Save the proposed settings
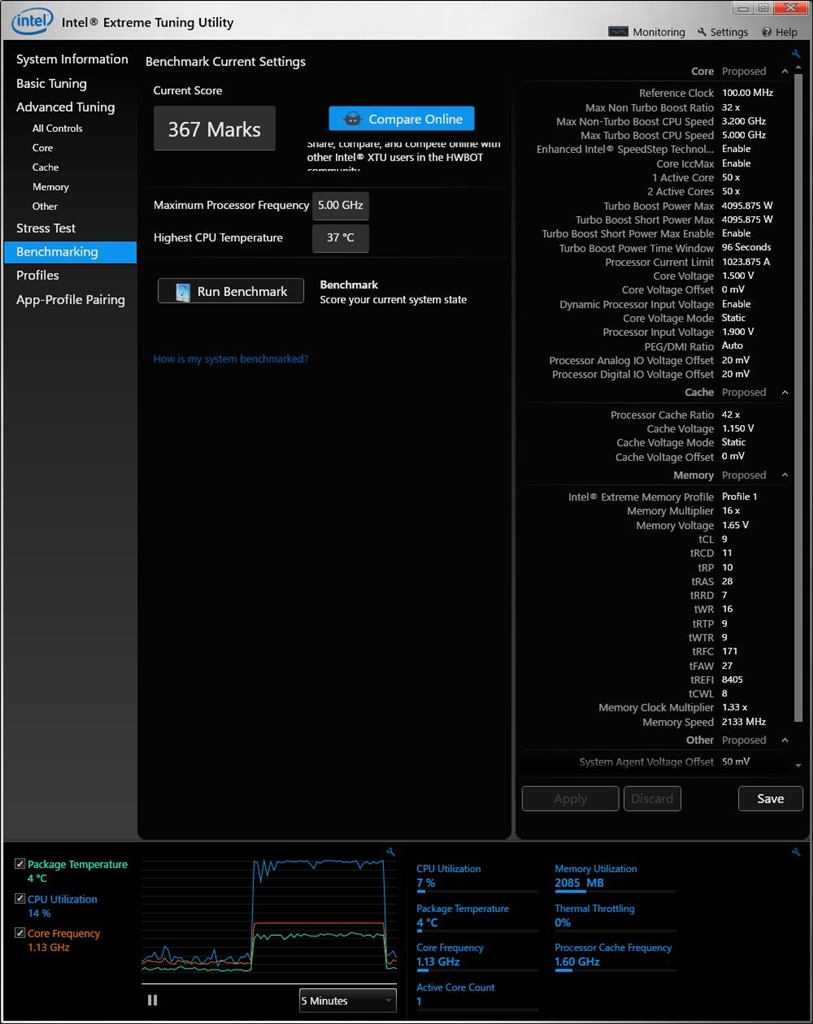The width and height of the screenshot is (813, 1024). [x=771, y=799]
